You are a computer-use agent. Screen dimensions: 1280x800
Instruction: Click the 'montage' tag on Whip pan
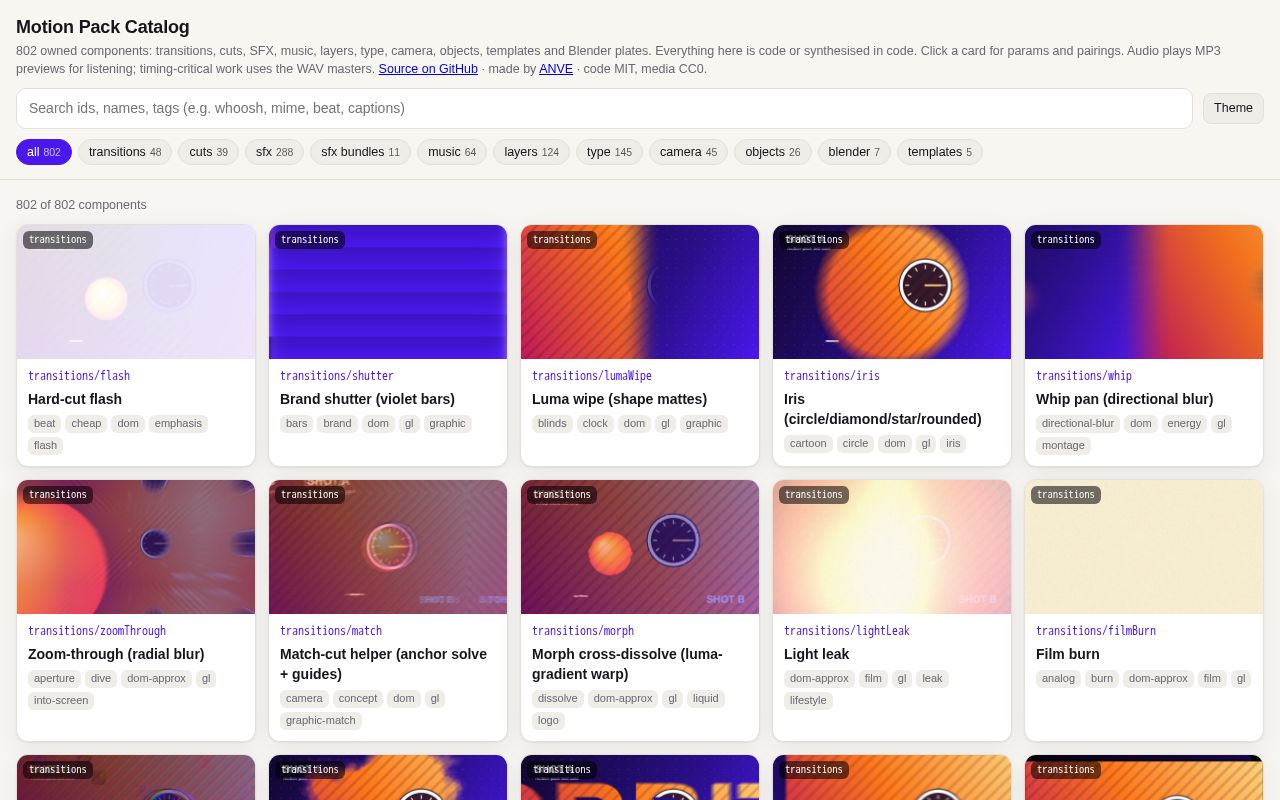(x=1063, y=446)
